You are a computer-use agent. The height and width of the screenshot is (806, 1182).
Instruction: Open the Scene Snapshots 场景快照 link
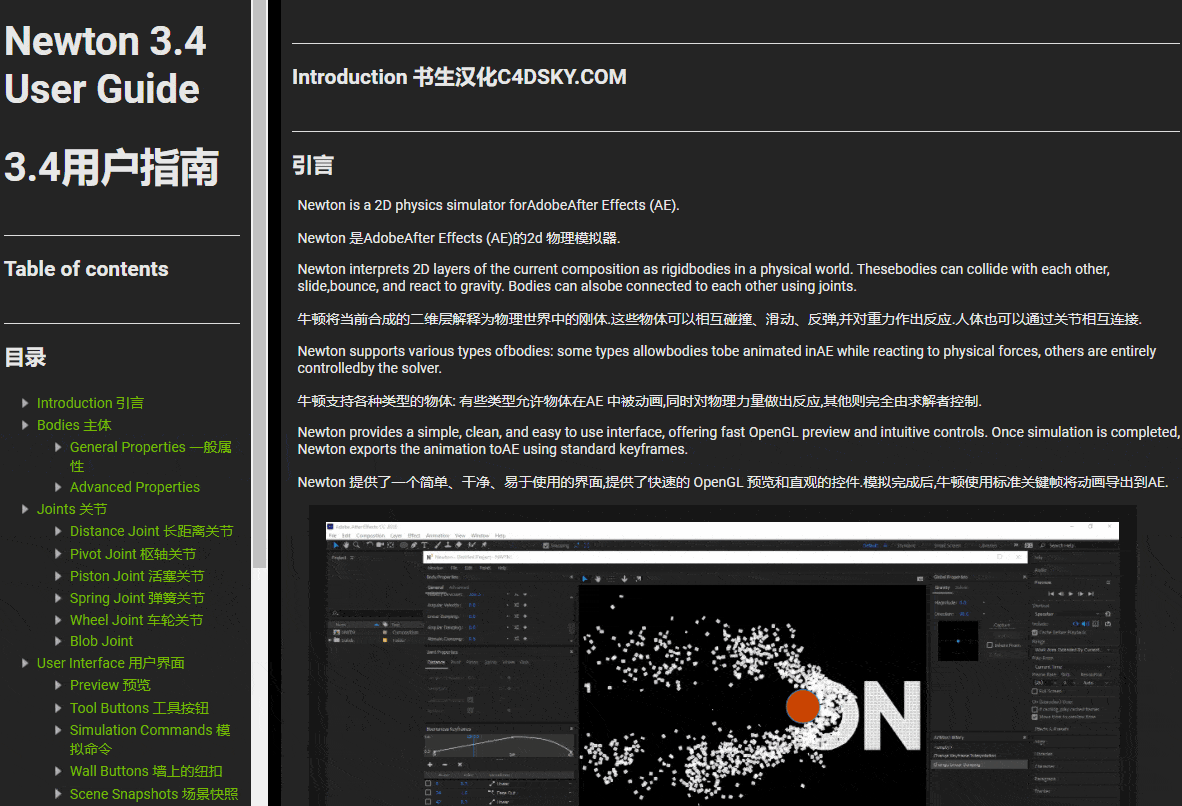[154, 794]
